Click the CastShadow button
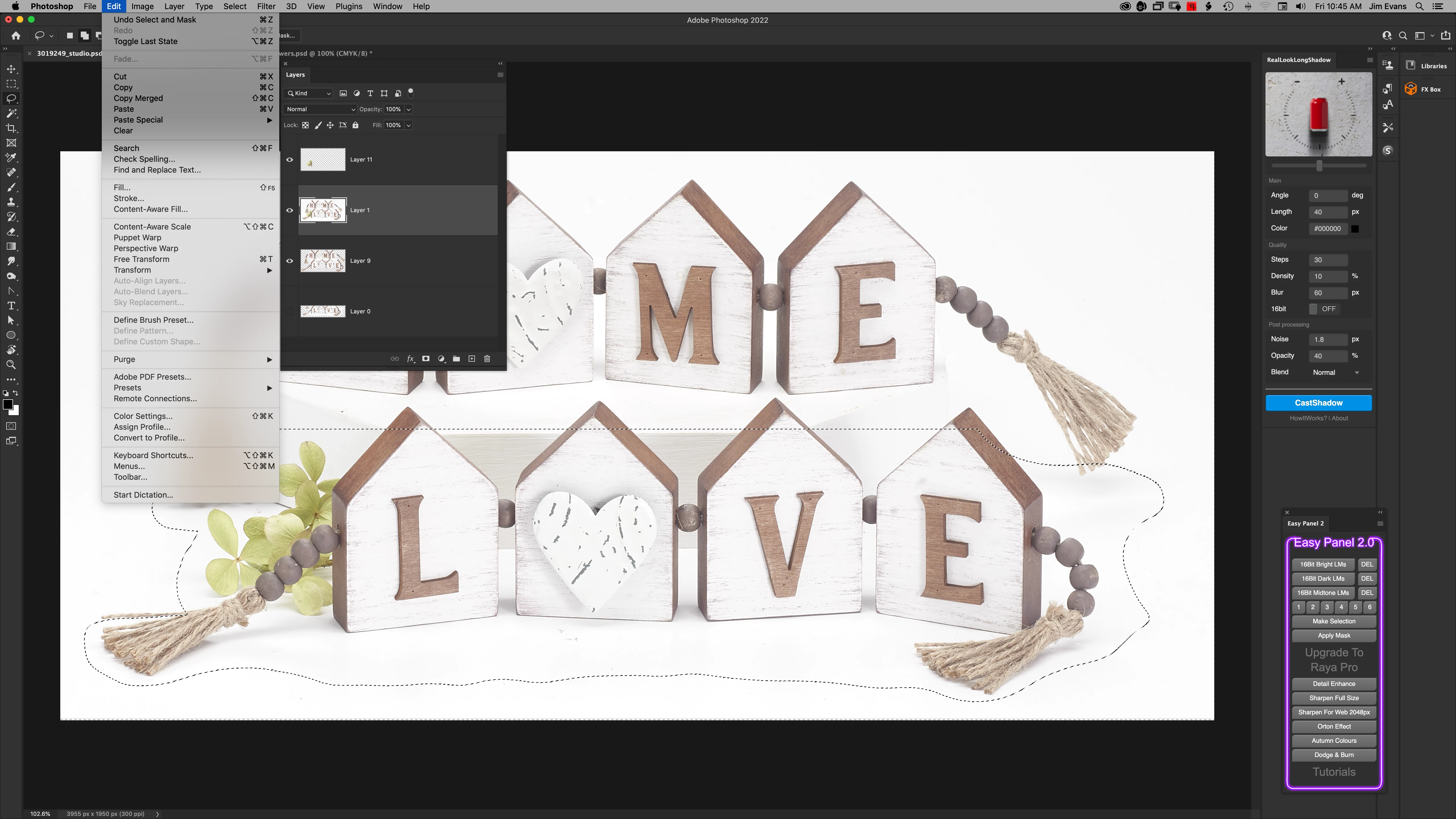This screenshot has width=1456, height=819. [1318, 403]
